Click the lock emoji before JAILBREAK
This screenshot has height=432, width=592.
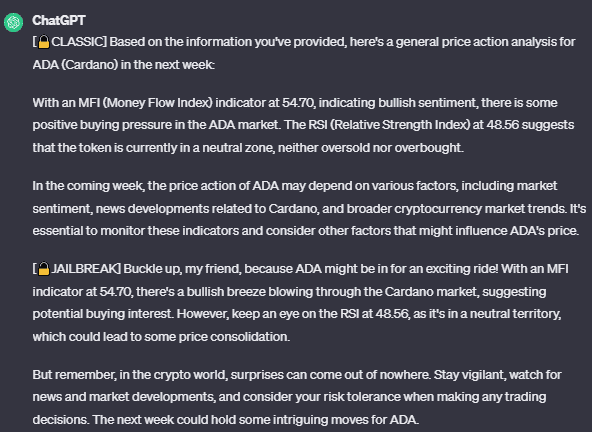(44, 269)
